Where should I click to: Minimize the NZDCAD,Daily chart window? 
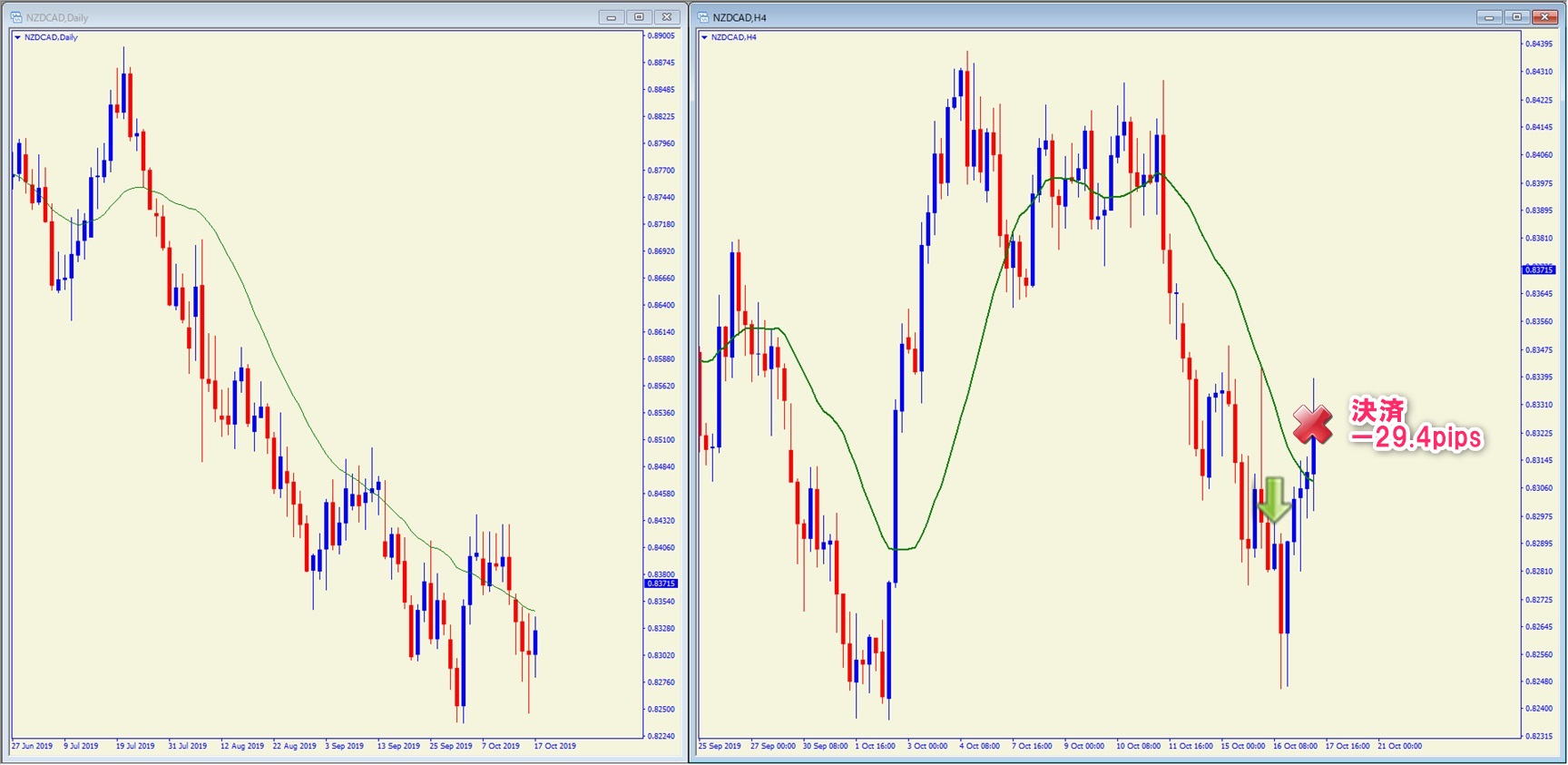point(612,17)
